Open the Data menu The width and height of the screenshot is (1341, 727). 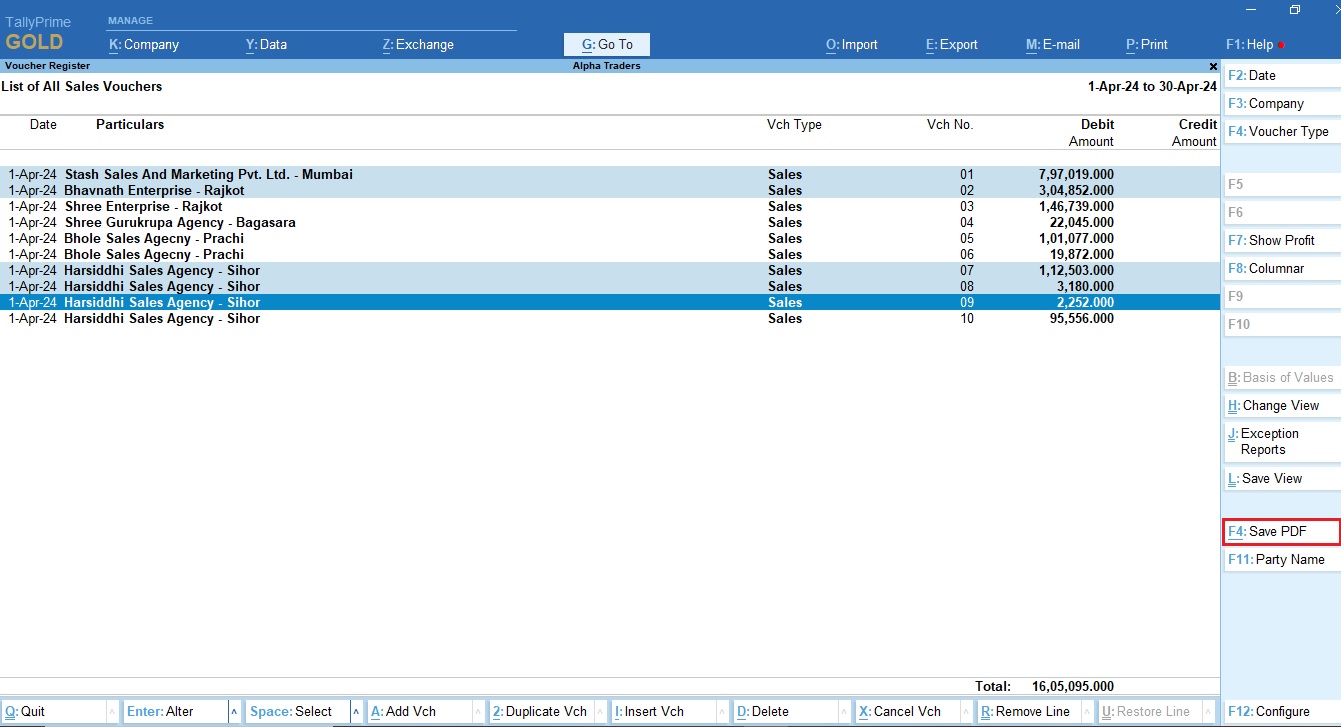pyautogui.click(x=266, y=44)
